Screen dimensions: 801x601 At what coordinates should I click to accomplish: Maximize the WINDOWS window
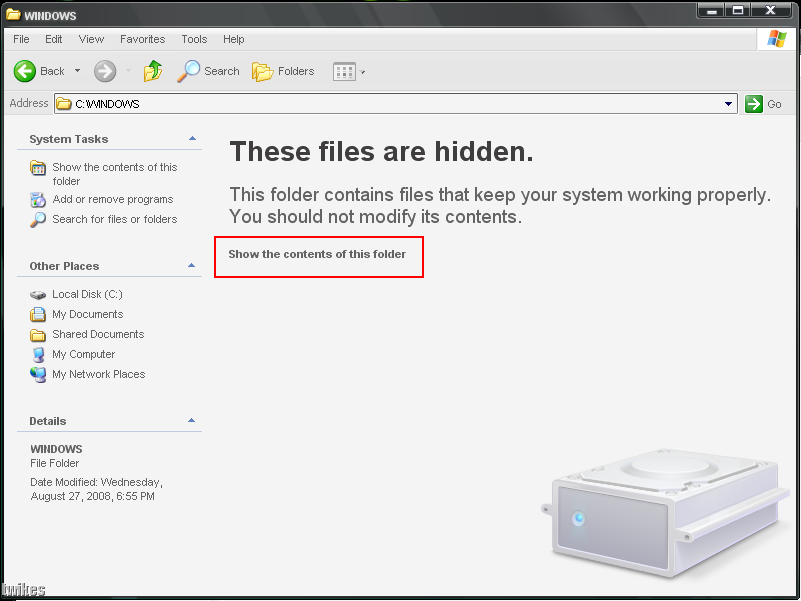click(x=738, y=10)
